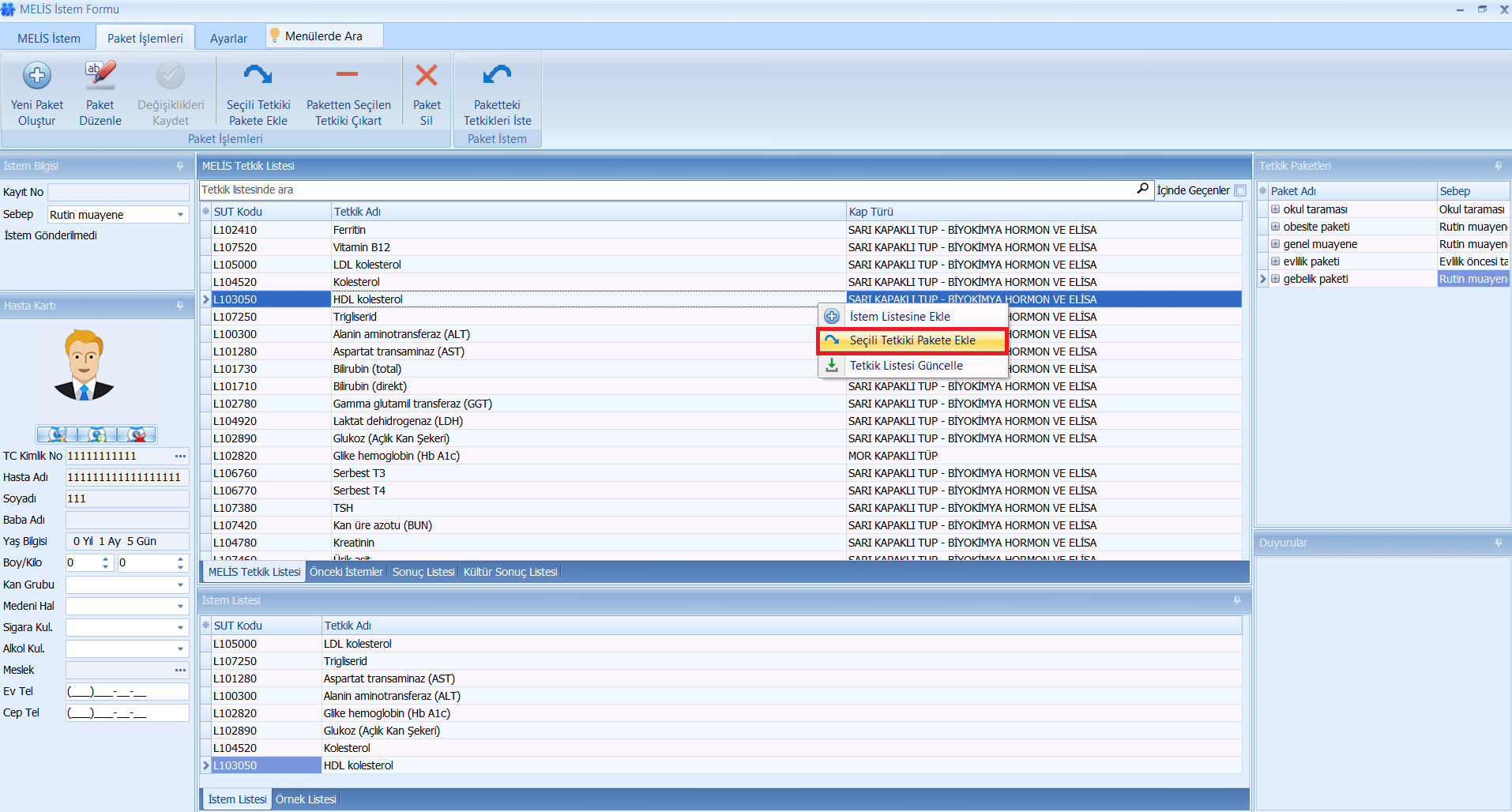Open the Medeni Hal dropdown

(x=180, y=606)
